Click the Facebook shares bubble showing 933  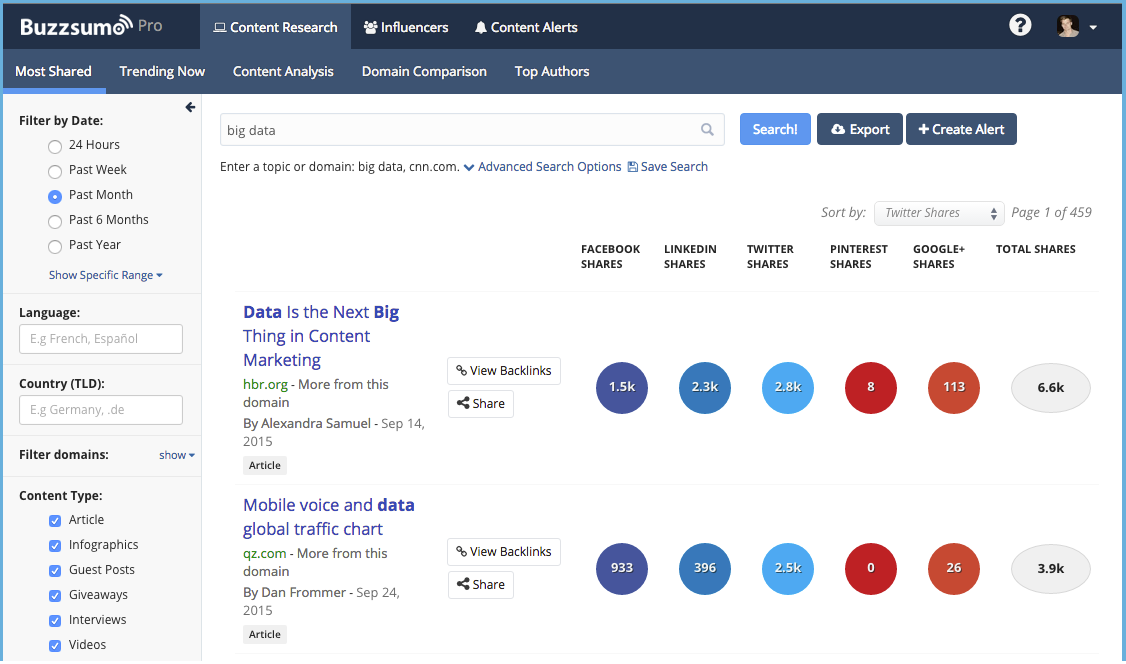pos(621,568)
